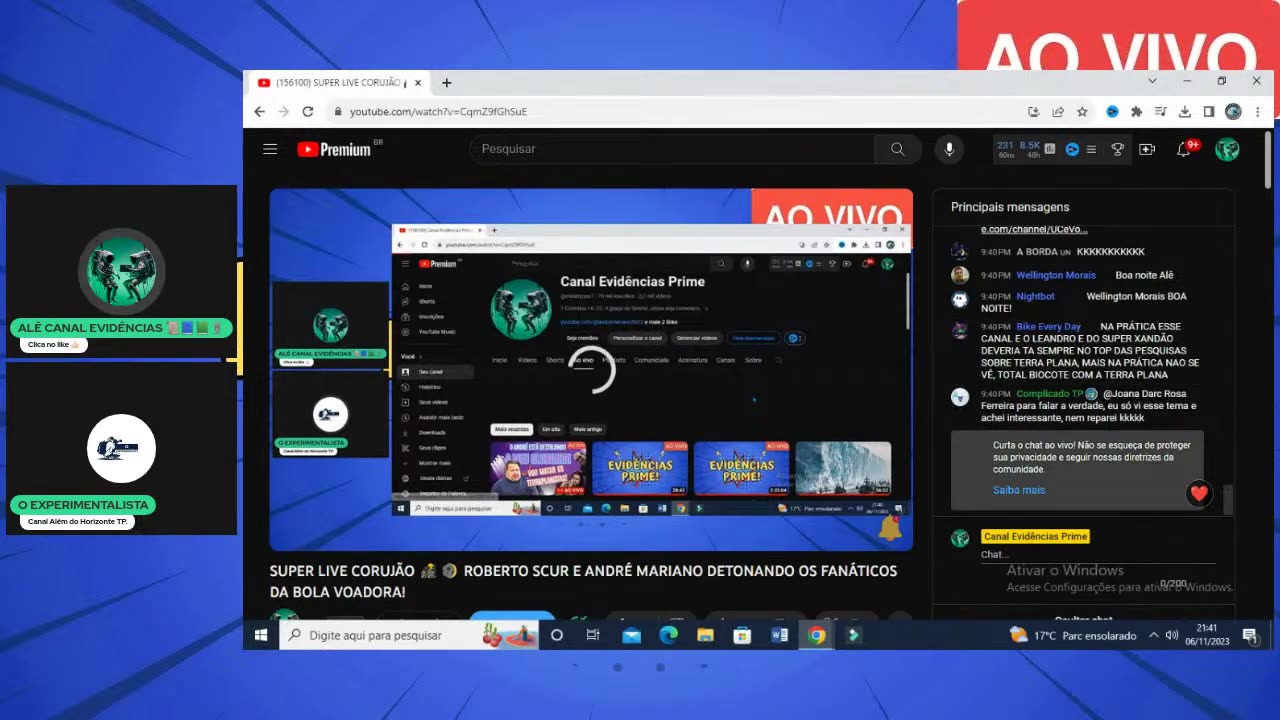This screenshot has width=1280, height=720.
Task: Reload the page in Chrome
Action: coord(308,111)
